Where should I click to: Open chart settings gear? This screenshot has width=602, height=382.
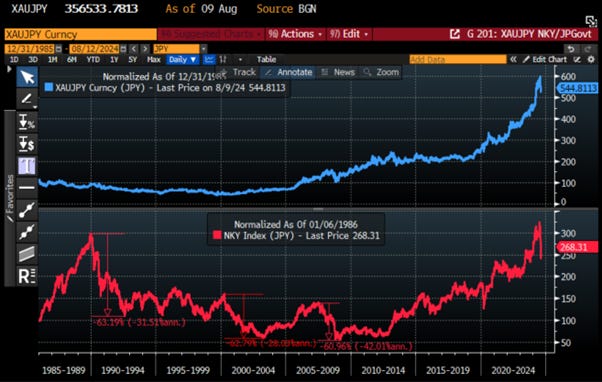(591, 60)
